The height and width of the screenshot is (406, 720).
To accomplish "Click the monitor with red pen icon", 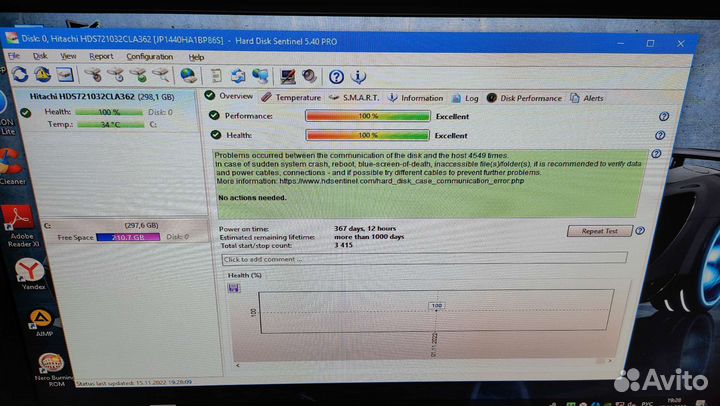I will coord(288,76).
